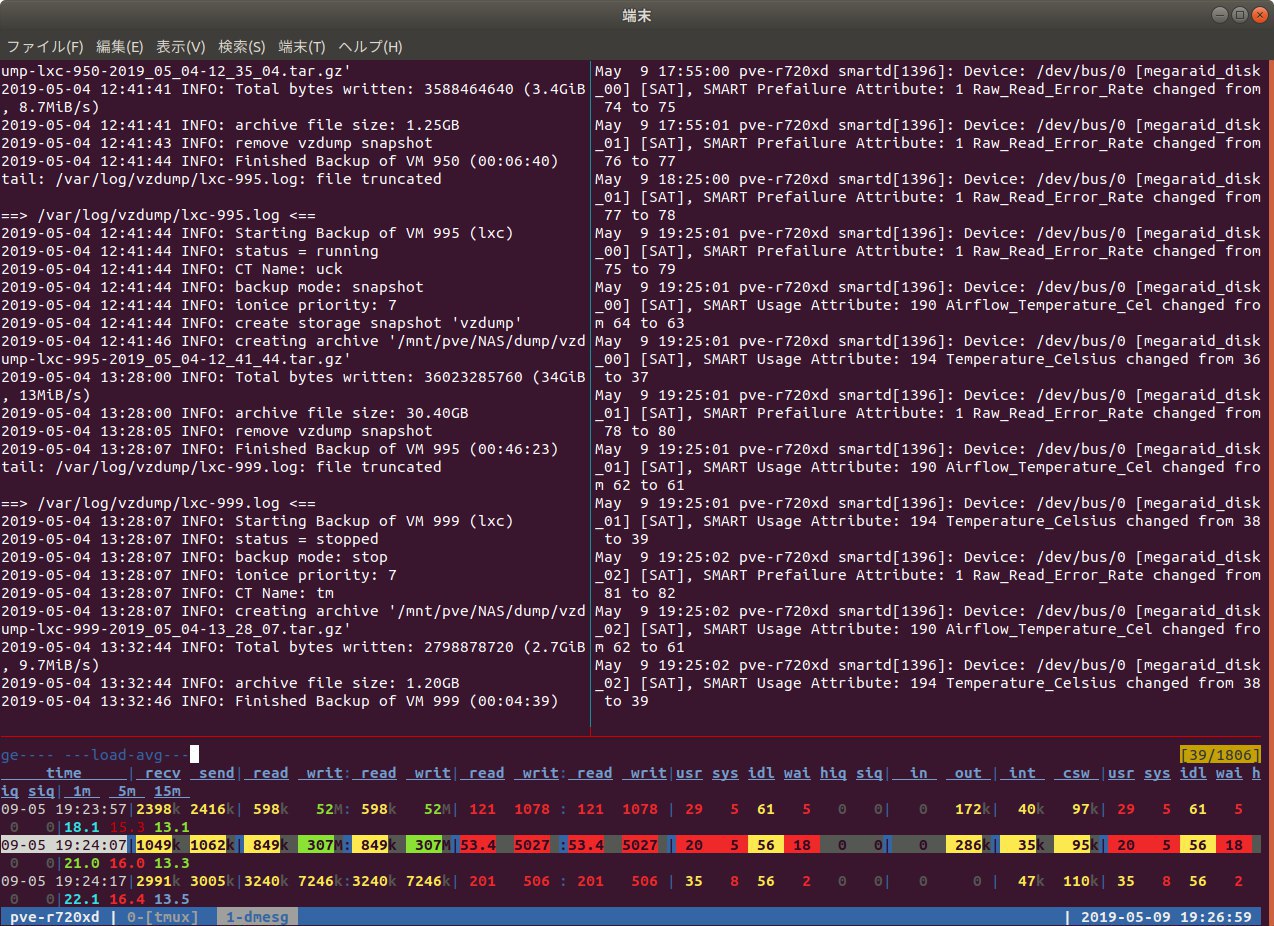Click 'archive file size: 30.40GB' line
This screenshot has width=1274, height=926.
pyautogui.click(x=234, y=413)
